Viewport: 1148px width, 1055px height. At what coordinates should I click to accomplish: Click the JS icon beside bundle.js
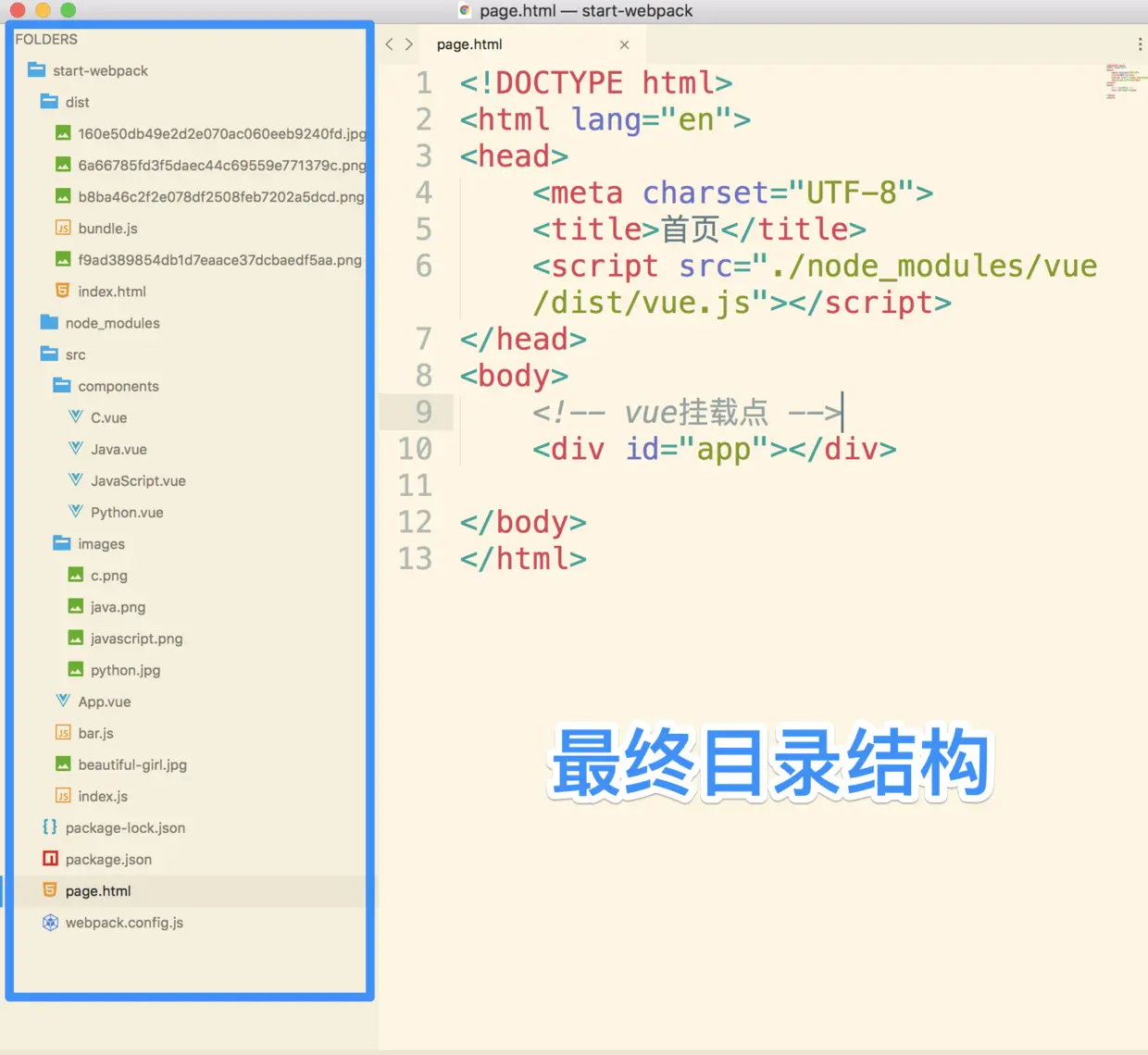tap(63, 228)
